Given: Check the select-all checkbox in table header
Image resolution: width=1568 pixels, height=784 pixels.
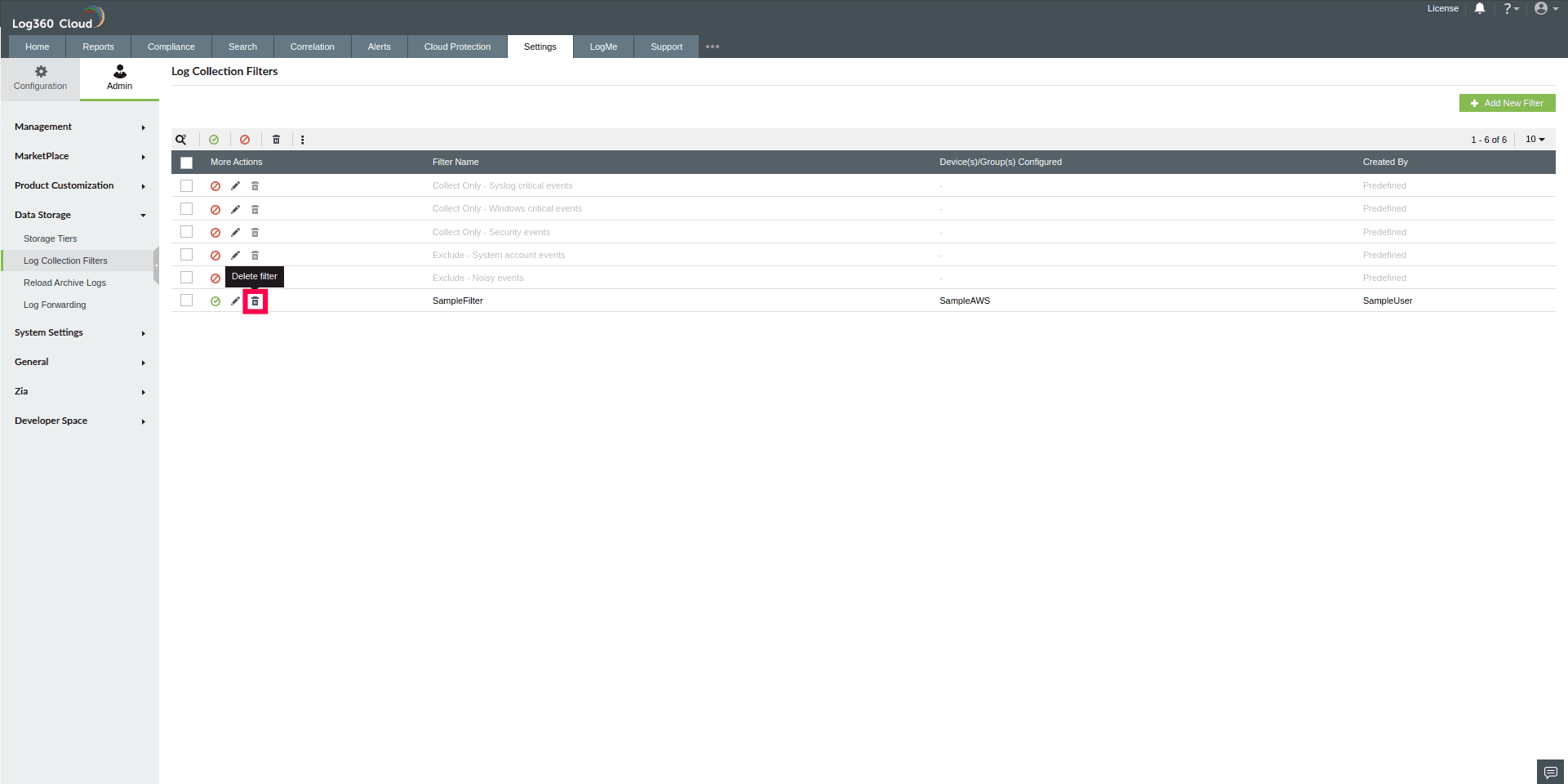Looking at the screenshot, I should (187, 163).
